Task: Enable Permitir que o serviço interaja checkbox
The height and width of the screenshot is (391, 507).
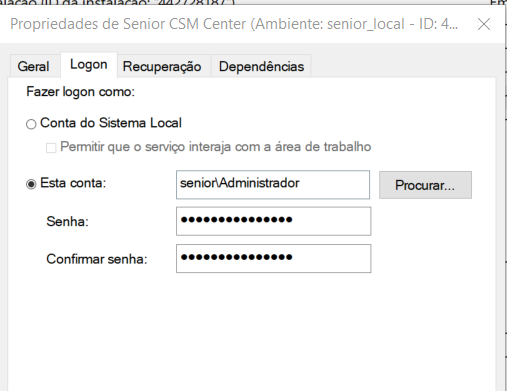Action: [51, 148]
